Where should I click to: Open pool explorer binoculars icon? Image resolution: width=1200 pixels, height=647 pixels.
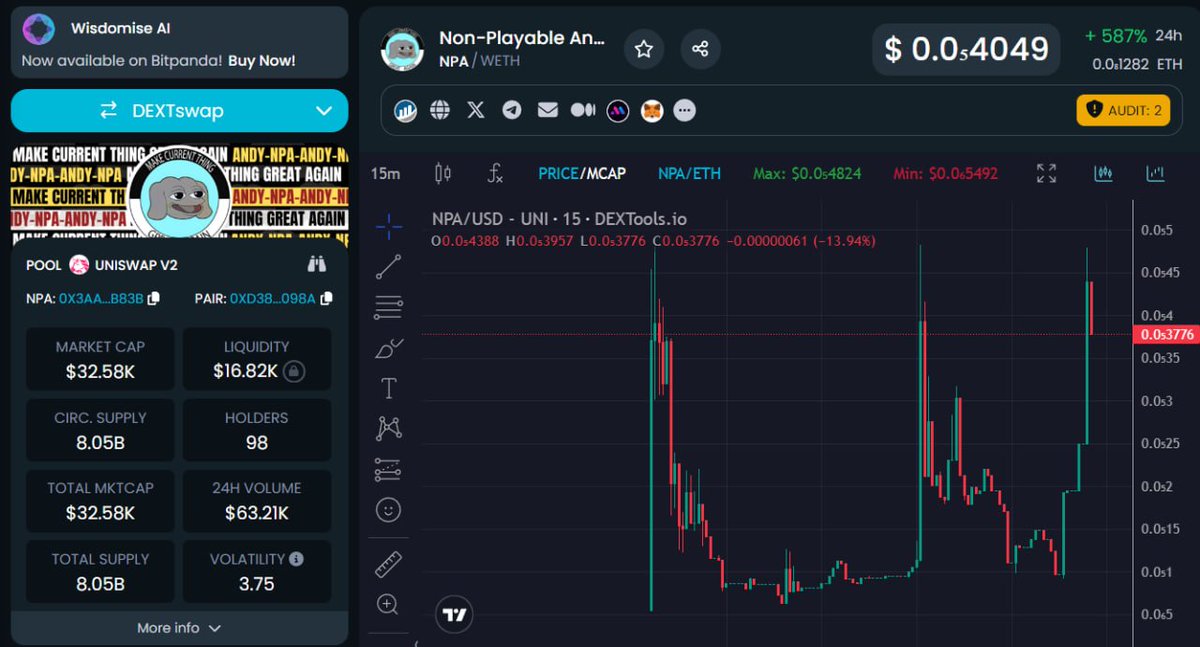(317, 265)
